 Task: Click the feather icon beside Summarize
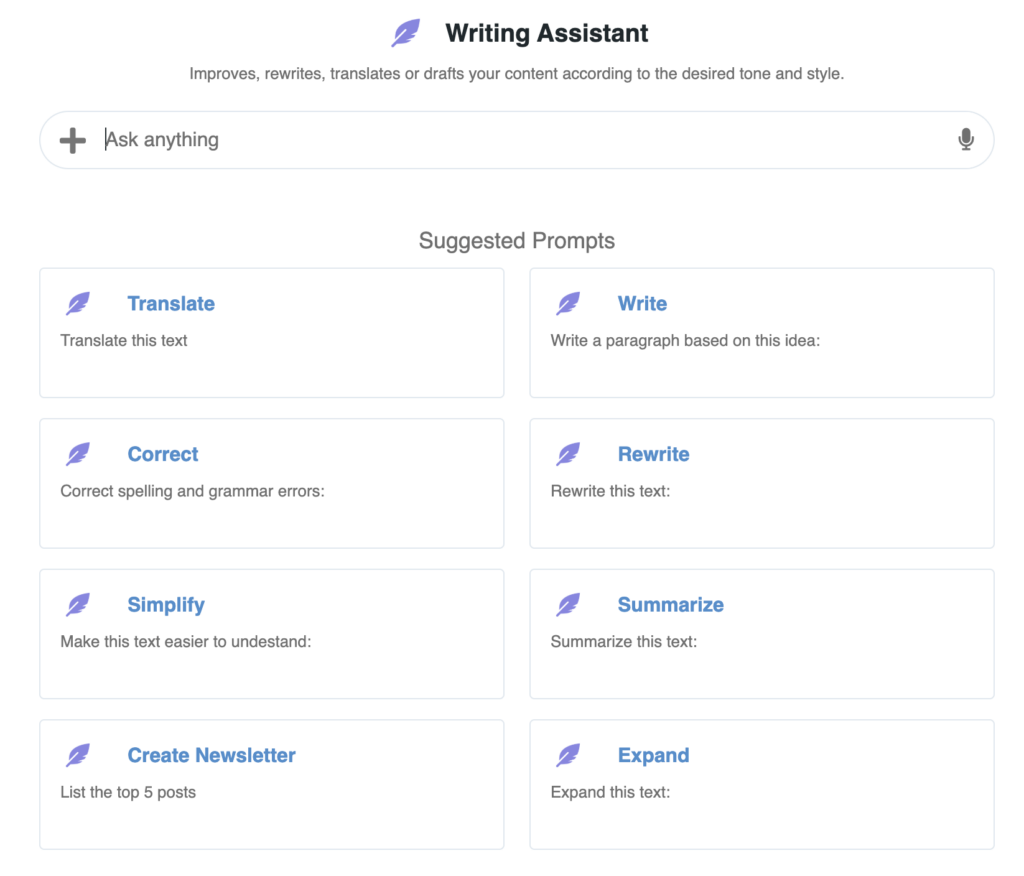tap(568, 605)
